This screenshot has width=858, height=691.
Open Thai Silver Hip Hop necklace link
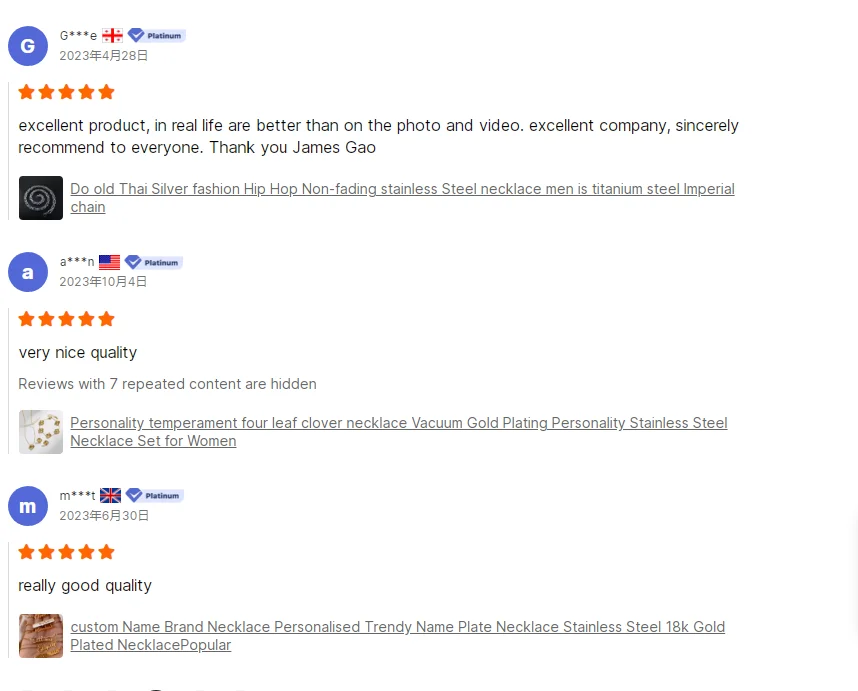coord(402,189)
